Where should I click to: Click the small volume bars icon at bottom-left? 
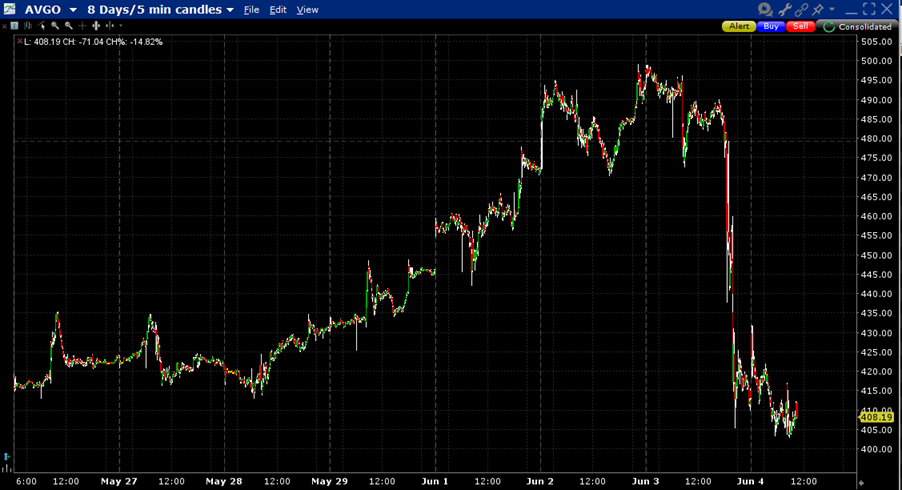tap(6, 468)
